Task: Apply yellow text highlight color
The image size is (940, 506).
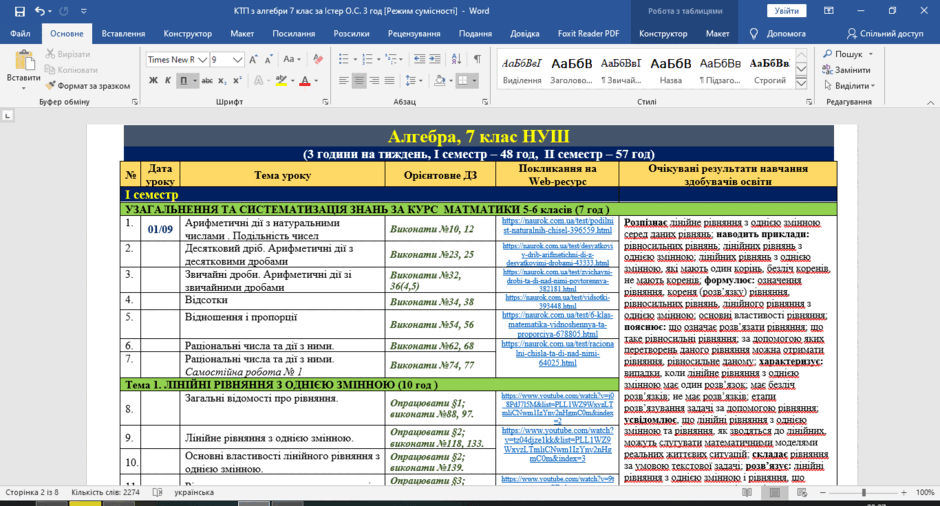Action: (x=281, y=80)
